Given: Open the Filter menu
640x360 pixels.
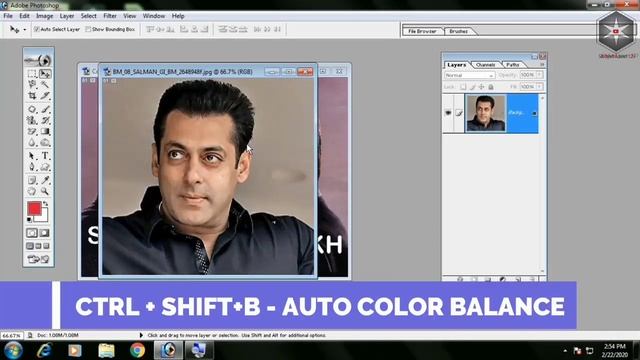Looking at the screenshot, I should point(110,16).
